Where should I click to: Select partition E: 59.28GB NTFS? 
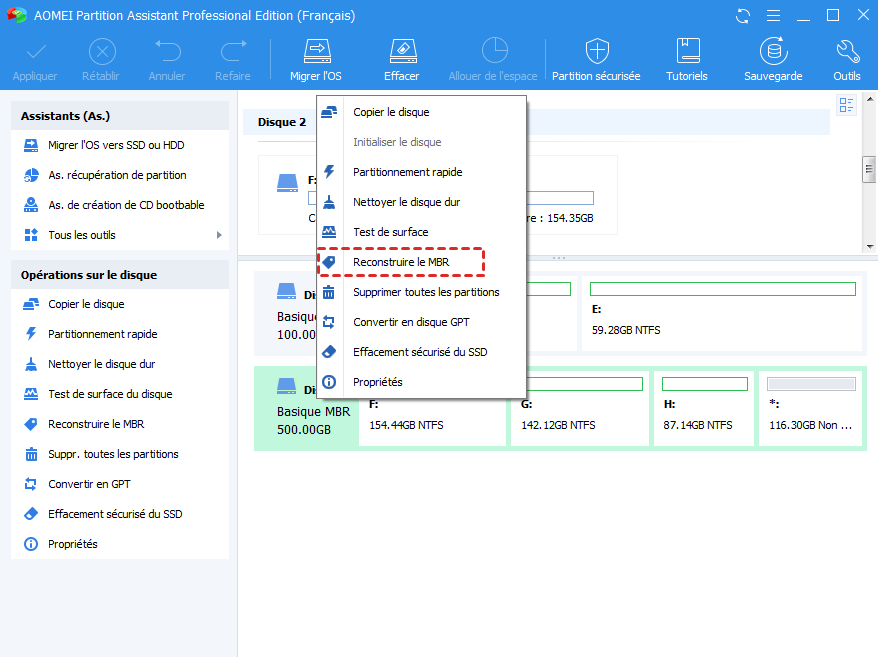coord(722,314)
